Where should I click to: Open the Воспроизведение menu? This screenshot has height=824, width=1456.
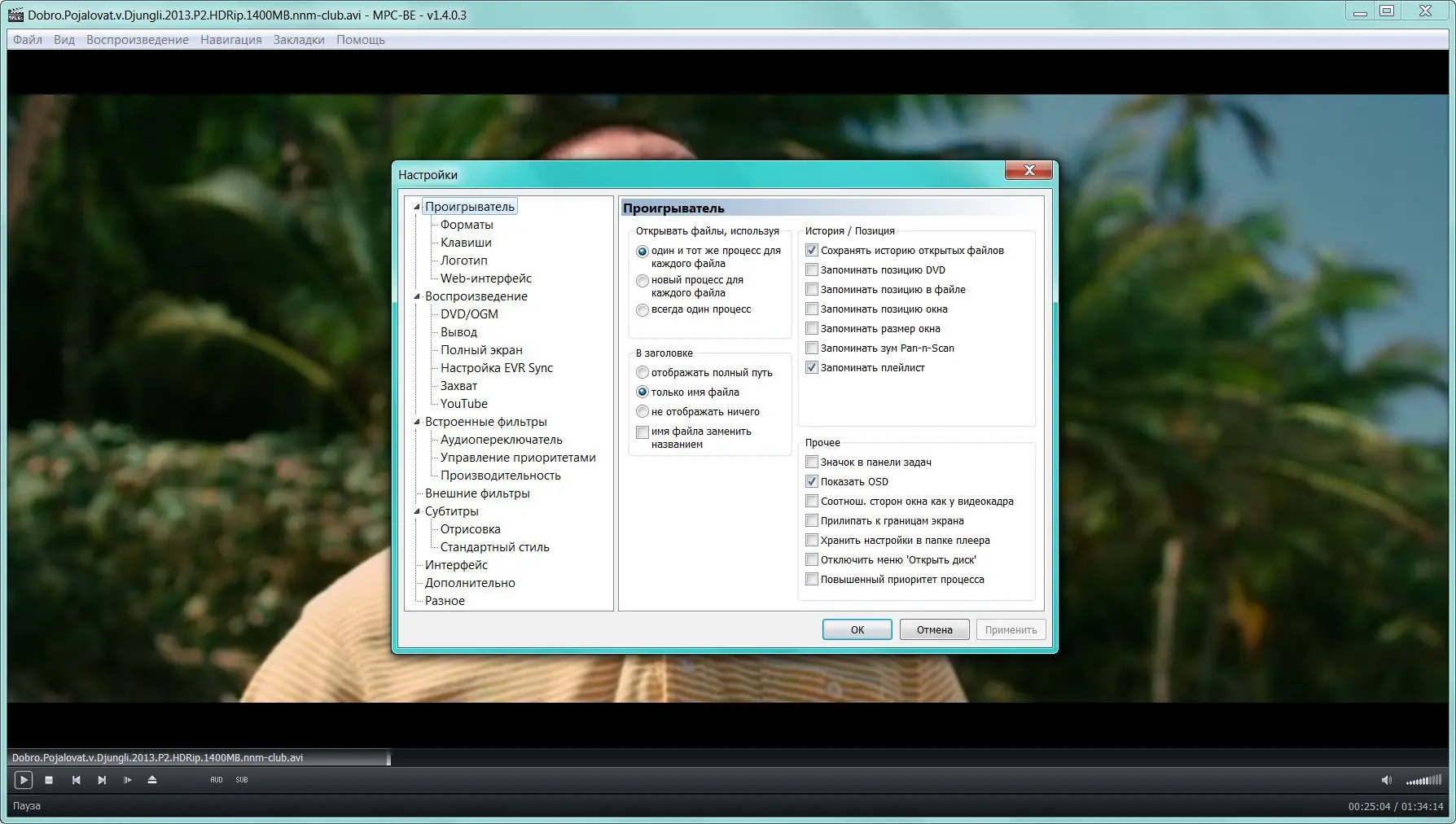click(138, 40)
